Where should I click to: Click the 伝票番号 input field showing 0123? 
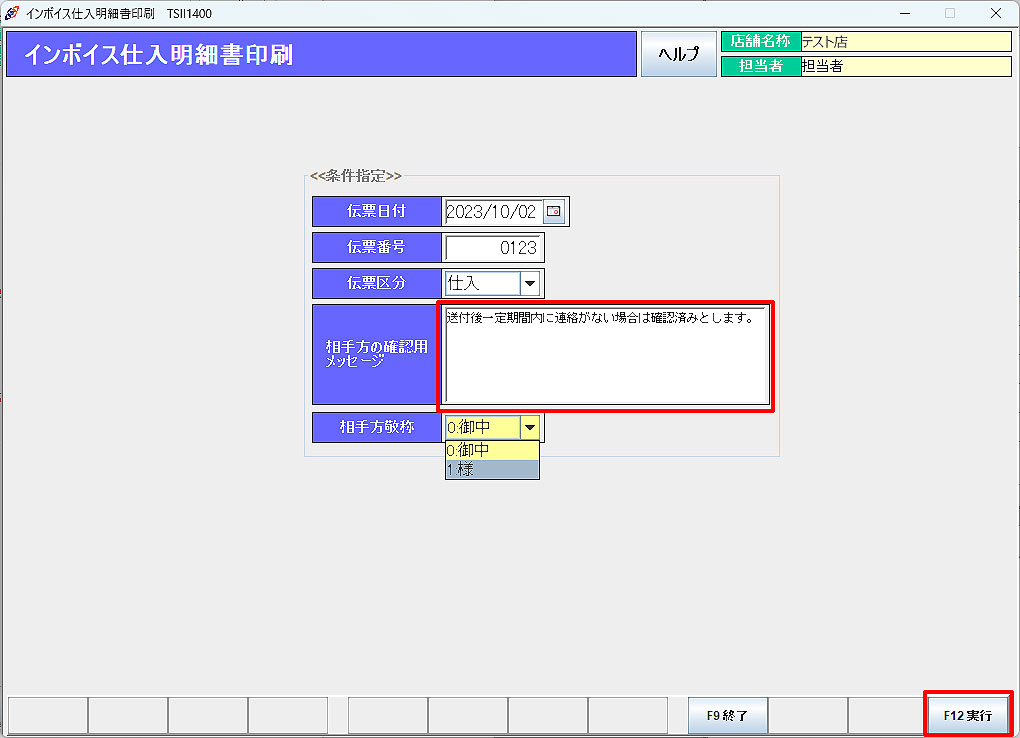point(492,247)
